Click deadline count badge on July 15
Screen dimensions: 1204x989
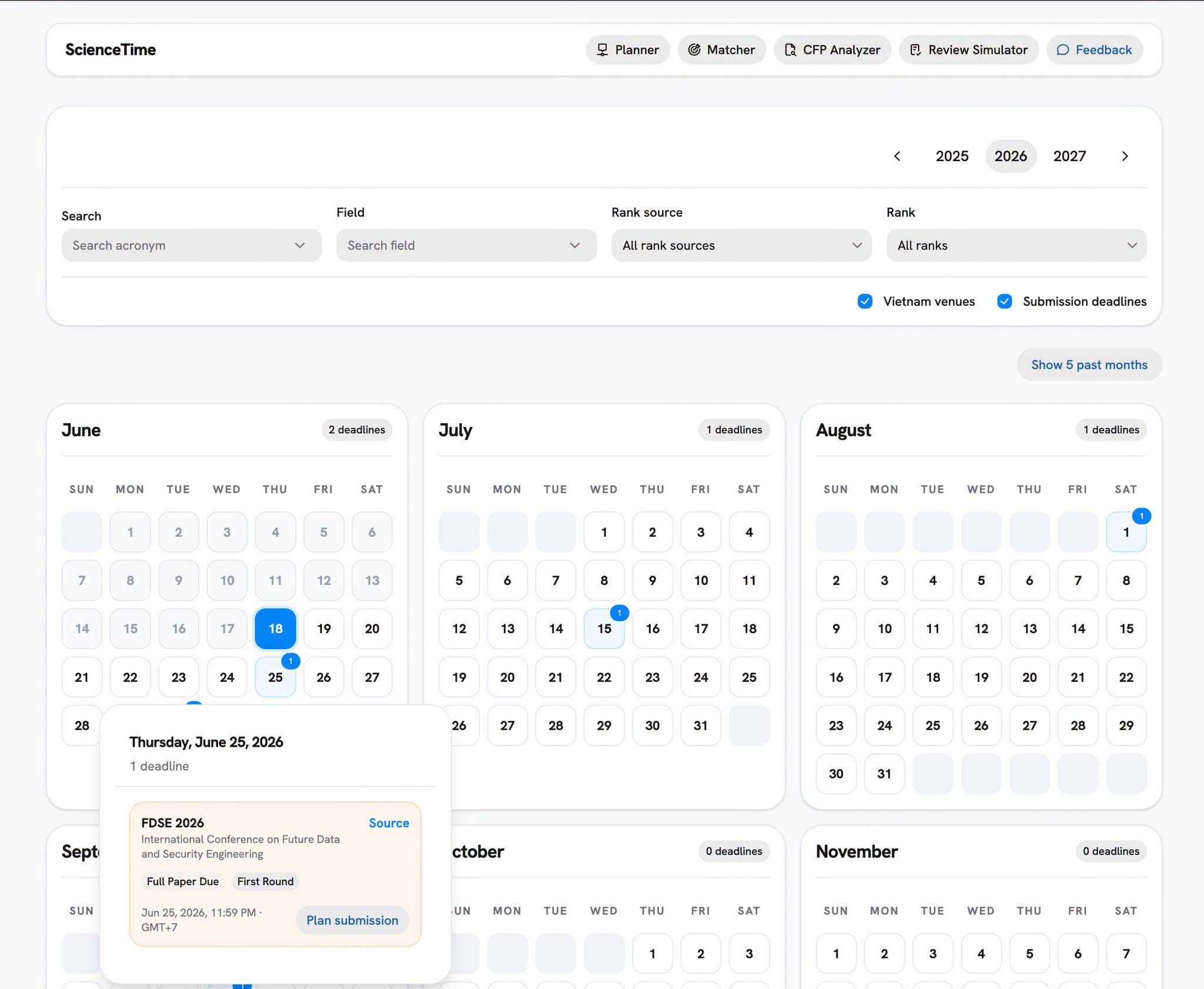pos(619,613)
